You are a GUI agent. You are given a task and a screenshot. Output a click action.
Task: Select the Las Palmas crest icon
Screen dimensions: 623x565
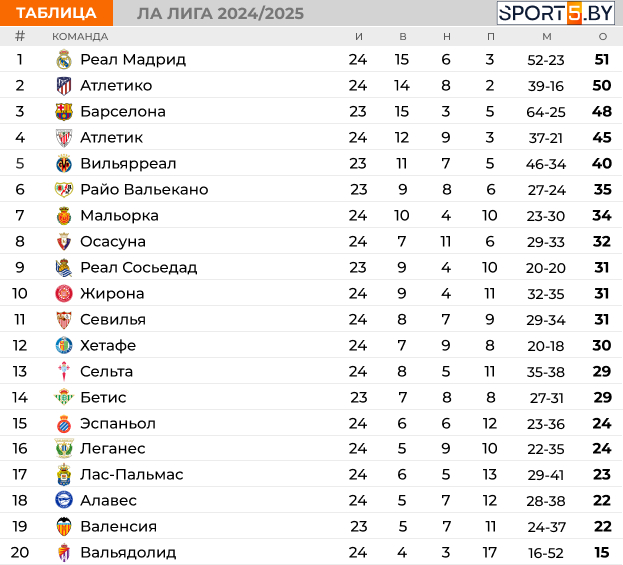64,474
